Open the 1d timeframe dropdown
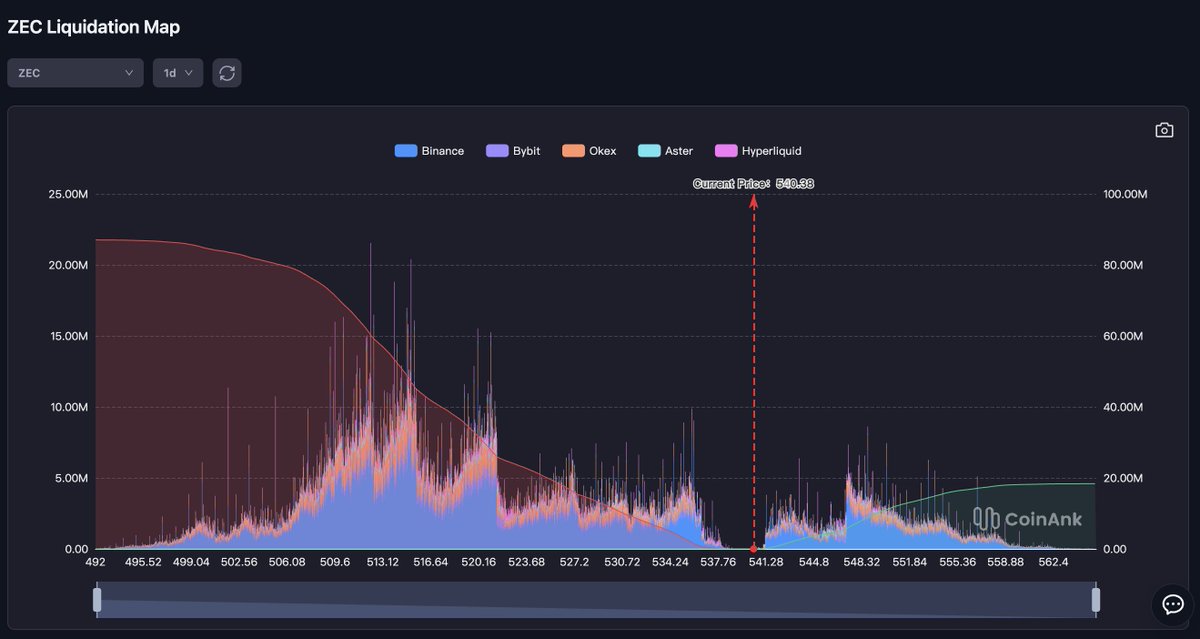1200x639 pixels. tap(178, 73)
